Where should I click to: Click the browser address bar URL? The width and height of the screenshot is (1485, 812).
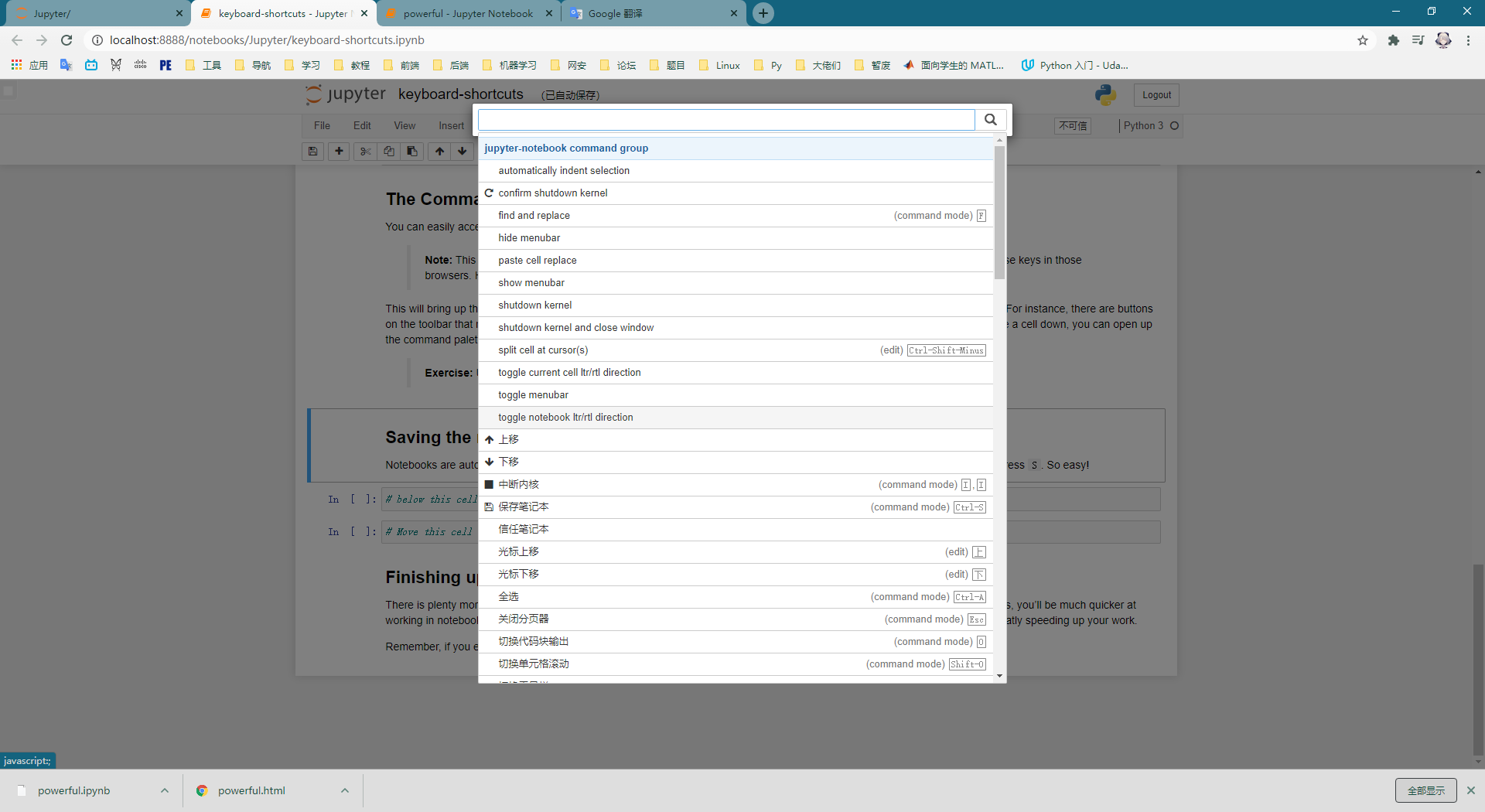tap(267, 40)
